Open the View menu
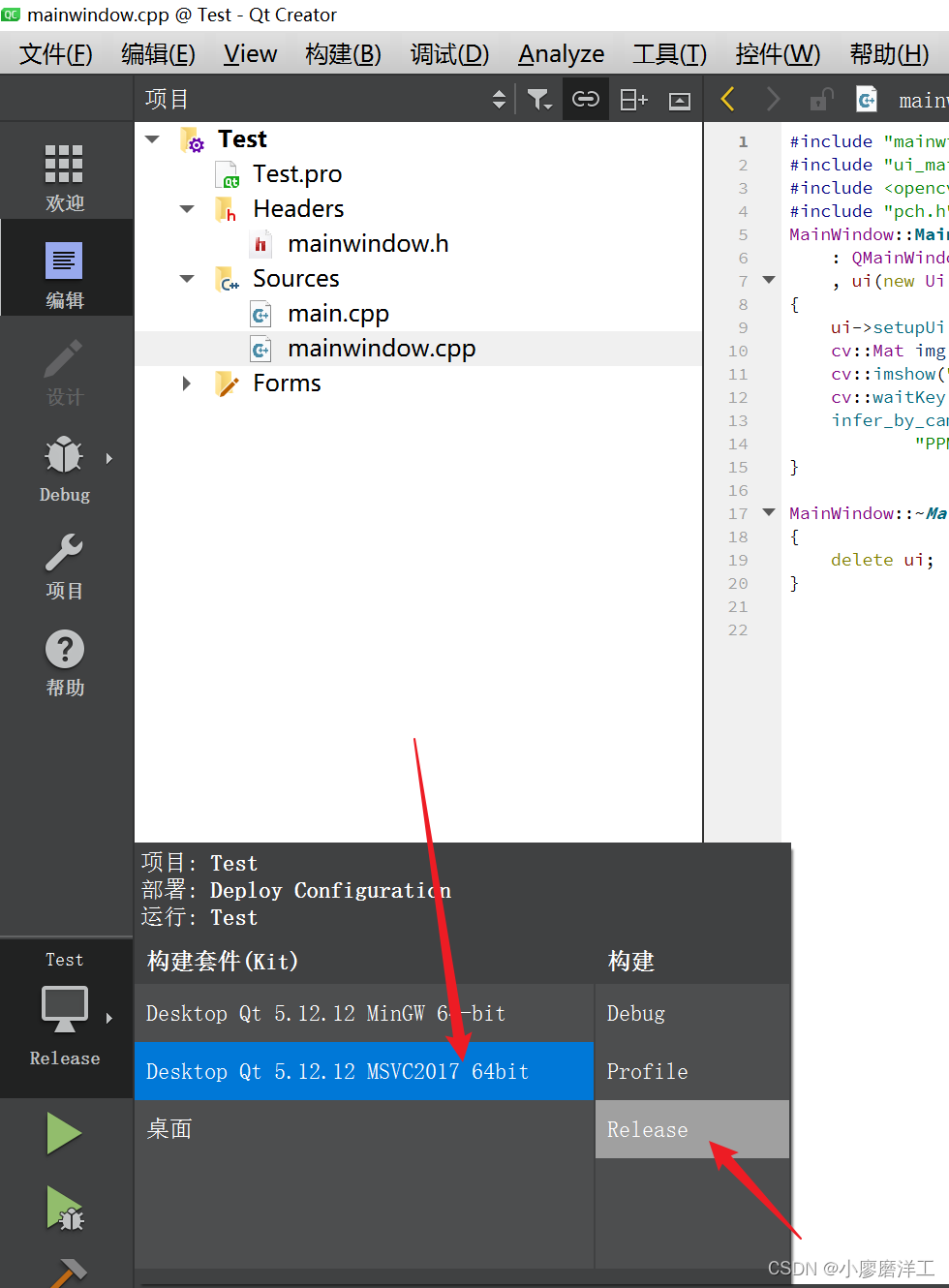This screenshot has height=1288, width=949. coord(250,54)
